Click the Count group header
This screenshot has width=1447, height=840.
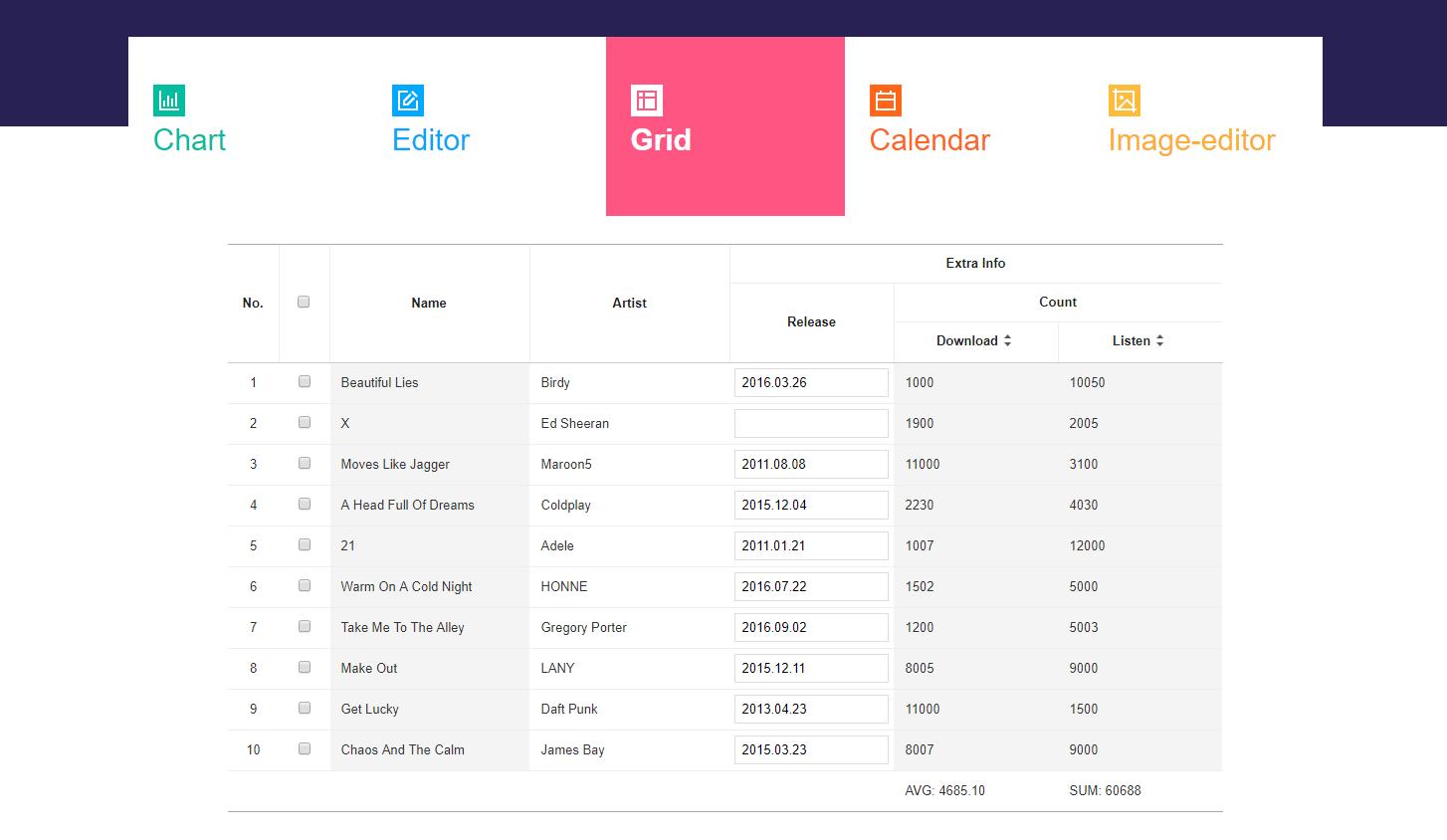[x=1058, y=303]
